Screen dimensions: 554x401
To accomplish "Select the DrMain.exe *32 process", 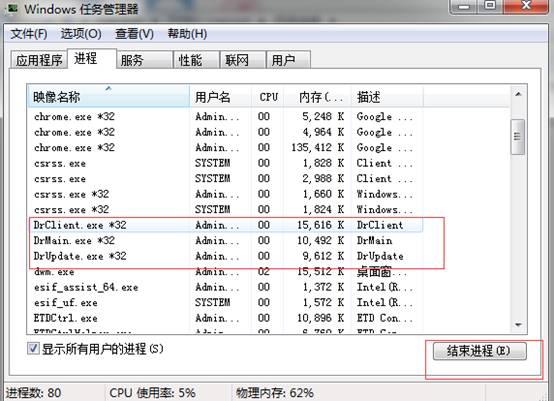I will 226,241.
